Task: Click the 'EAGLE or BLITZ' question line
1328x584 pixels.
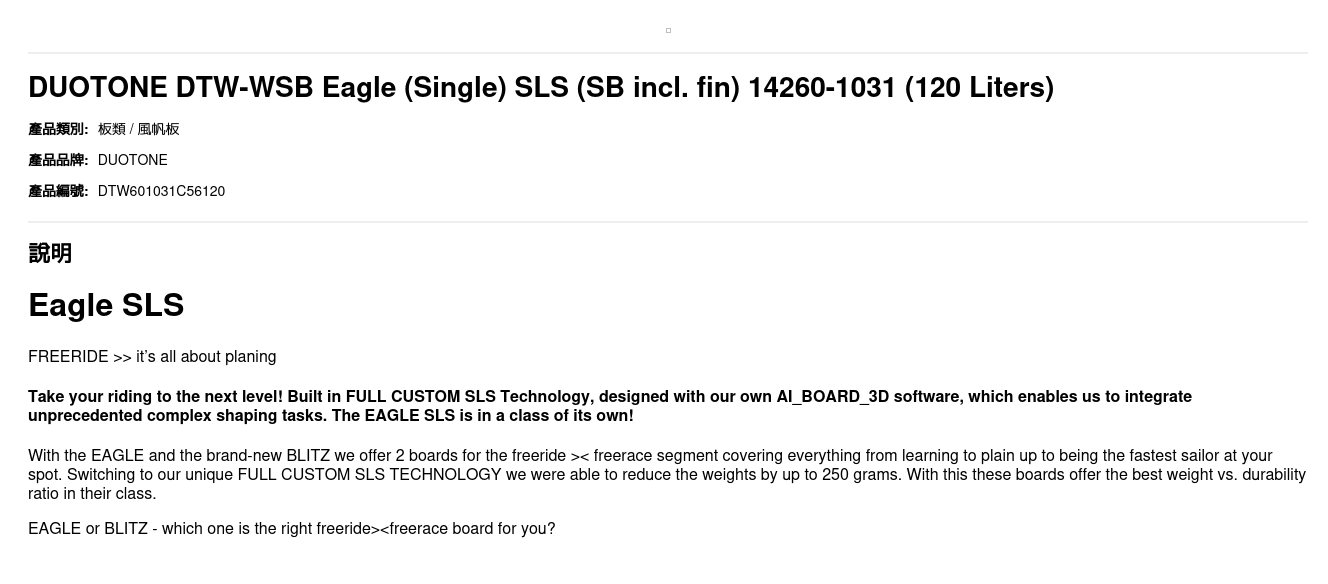Action: [291, 529]
